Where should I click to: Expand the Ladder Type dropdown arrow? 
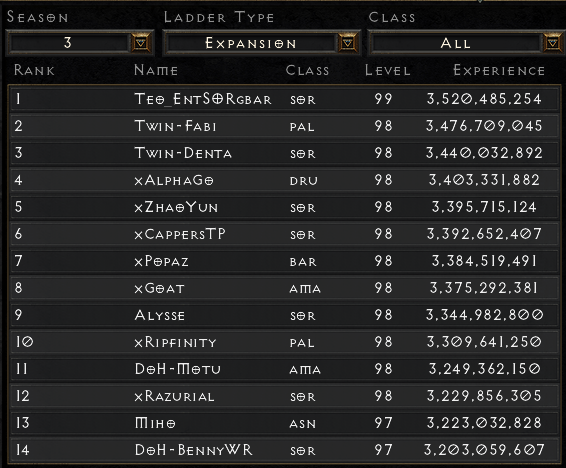[x=348, y=43]
